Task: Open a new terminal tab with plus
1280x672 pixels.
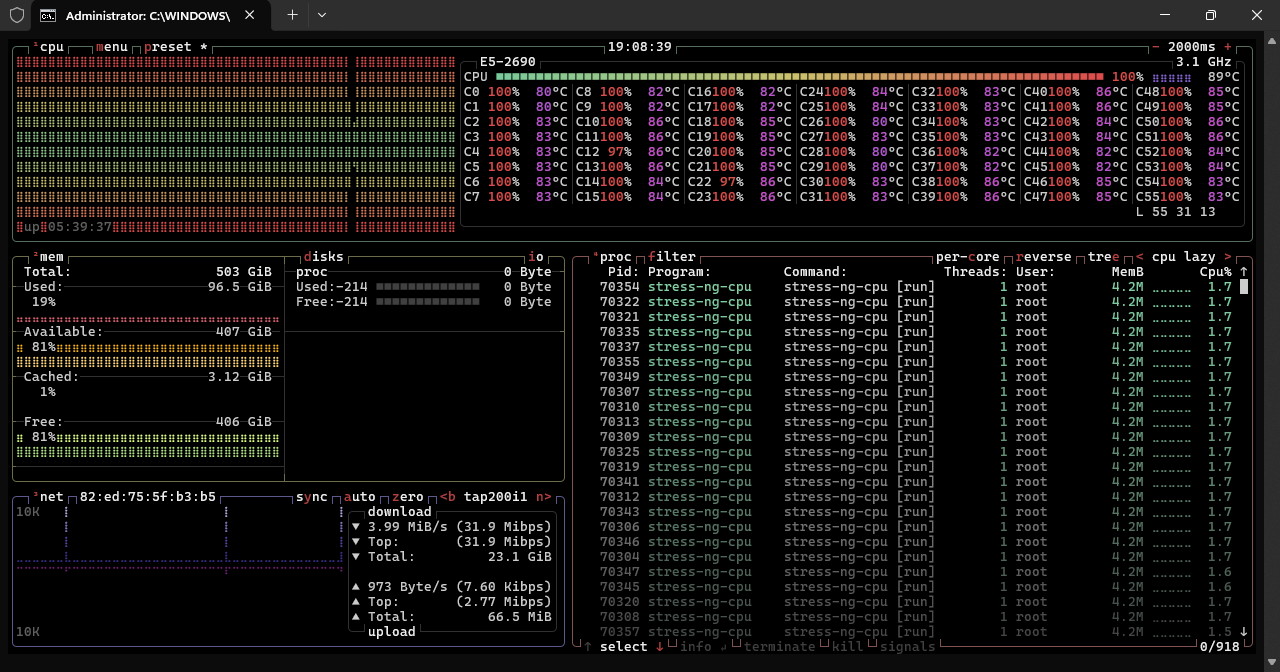Action: pos(292,15)
